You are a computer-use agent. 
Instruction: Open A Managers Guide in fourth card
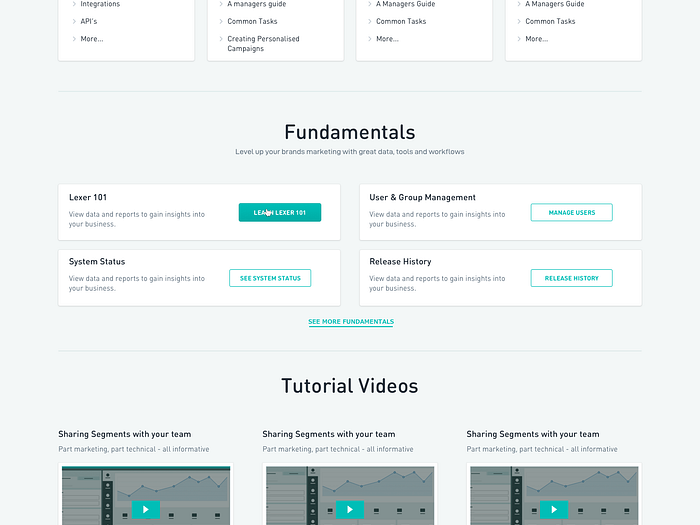click(554, 4)
